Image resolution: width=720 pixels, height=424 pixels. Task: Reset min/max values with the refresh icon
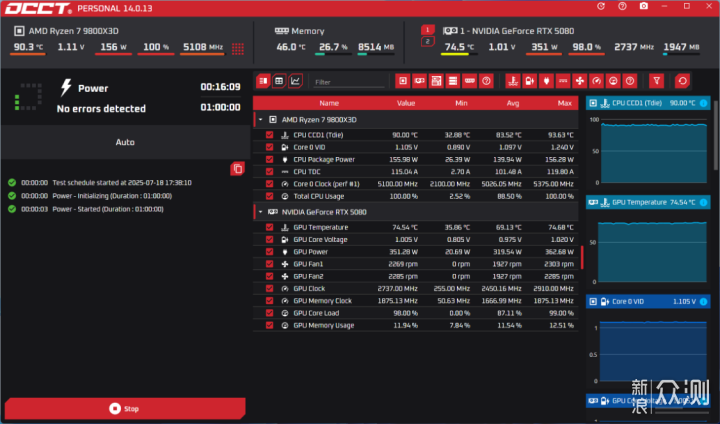click(x=683, y=81)
